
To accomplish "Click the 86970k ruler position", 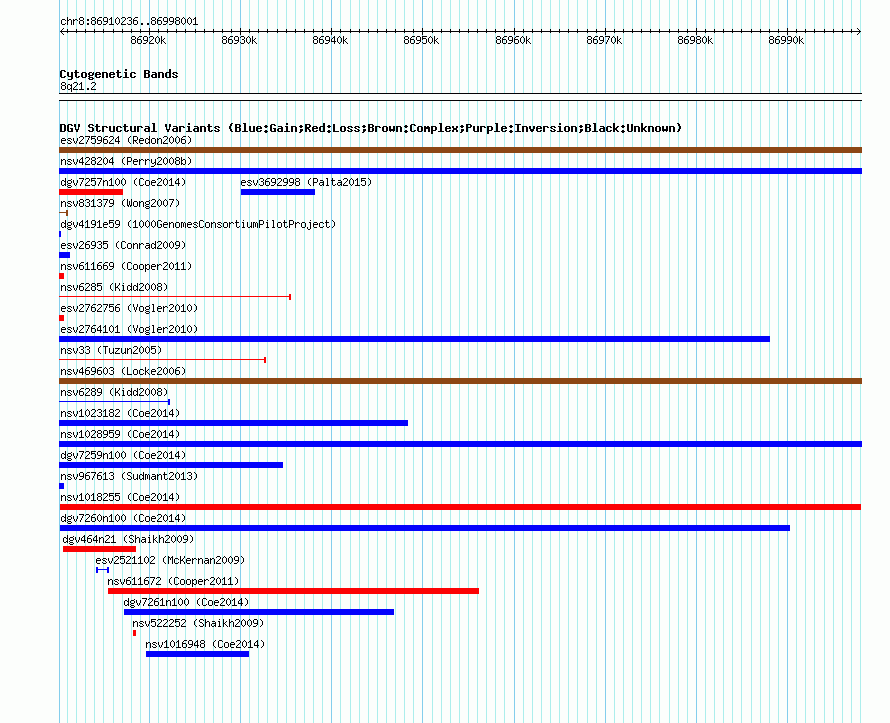I will 604,40.
